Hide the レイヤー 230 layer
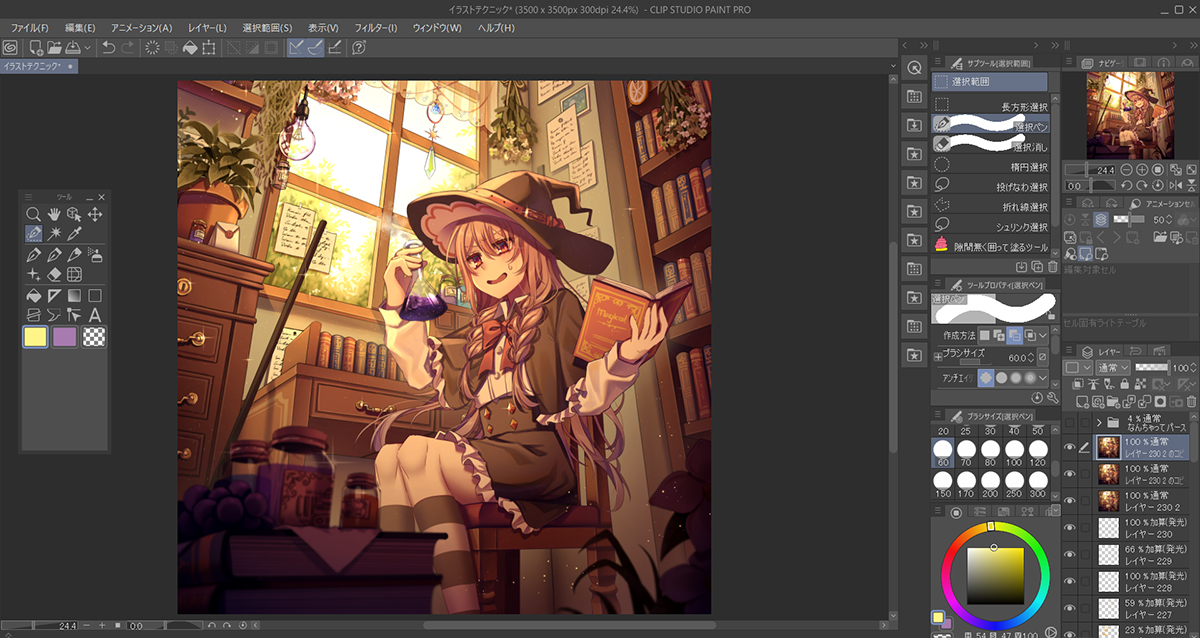This screenshot has width=1200, height=638. click(1069, 526)
